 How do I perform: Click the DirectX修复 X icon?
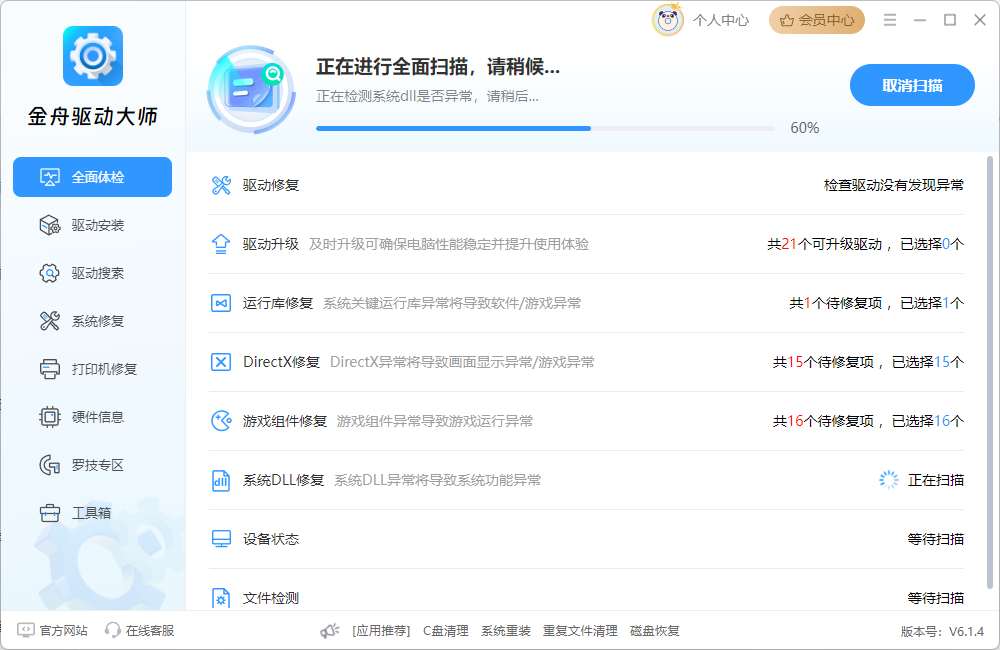(x=221, y=362)
